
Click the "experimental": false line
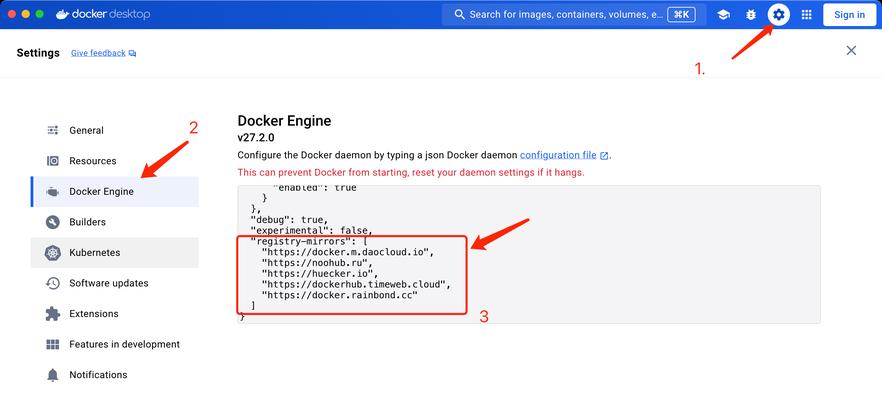click(x=312, y=230)
